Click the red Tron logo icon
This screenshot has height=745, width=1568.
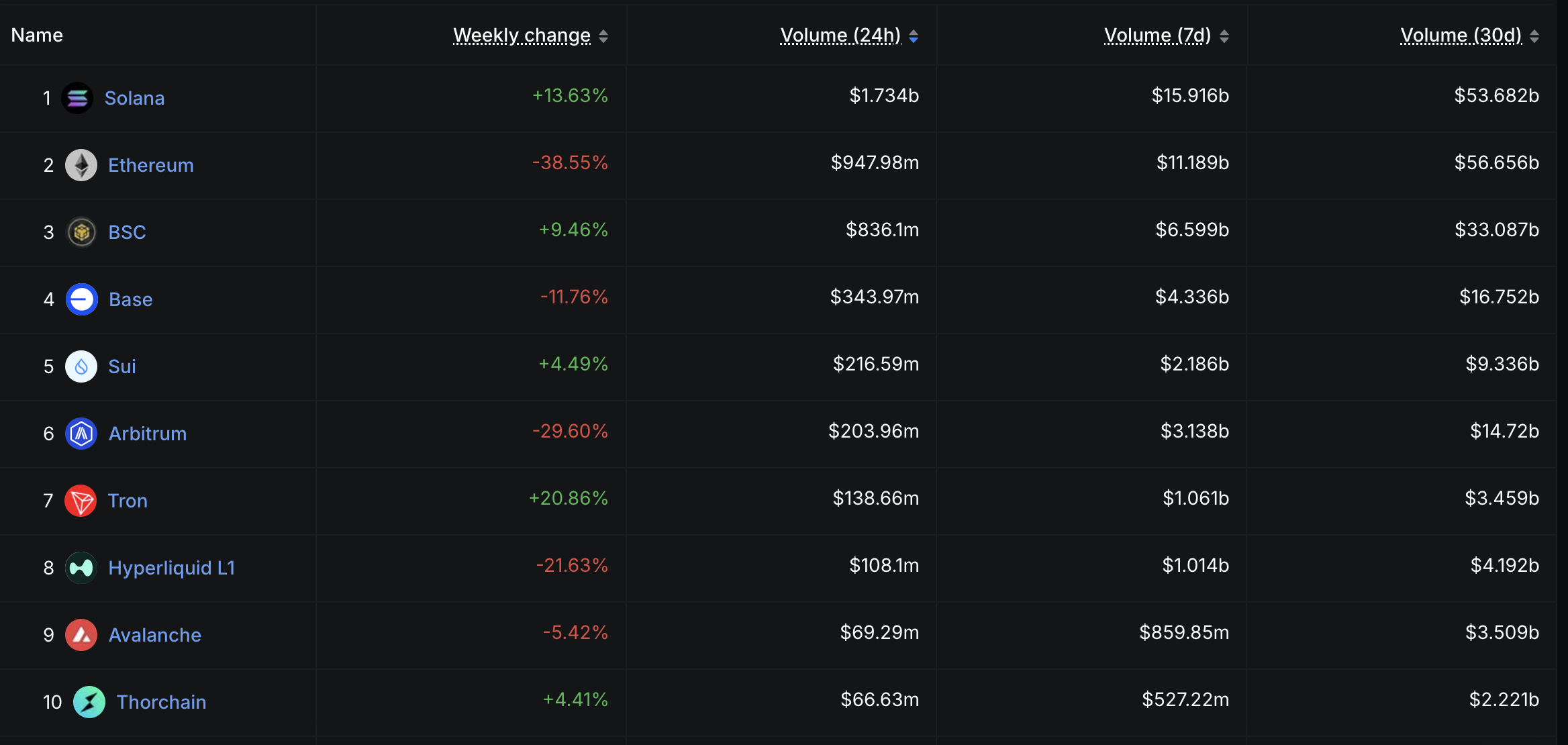pos(81,501)
